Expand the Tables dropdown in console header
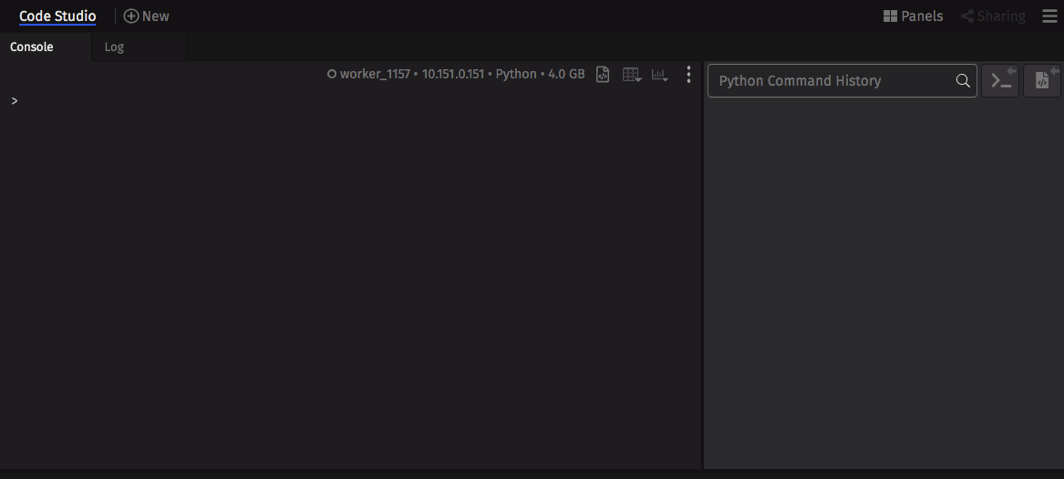This screenshot has height=479, width=1064. [x=632, y=75]
